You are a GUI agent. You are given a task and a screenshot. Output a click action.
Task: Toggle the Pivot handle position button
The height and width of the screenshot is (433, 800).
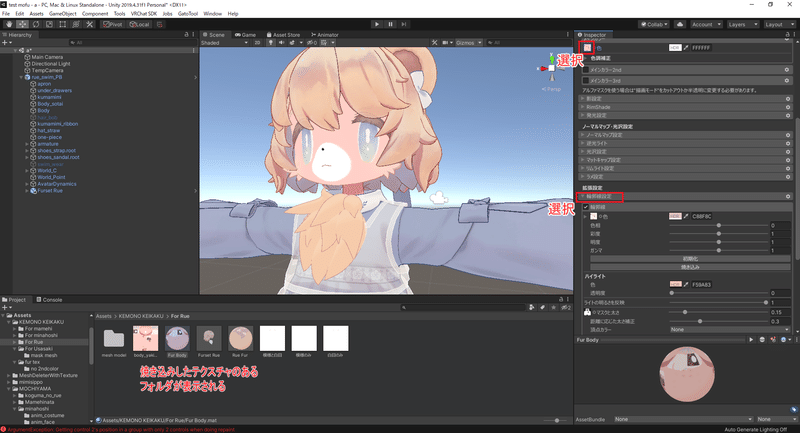tap(112, 24)
